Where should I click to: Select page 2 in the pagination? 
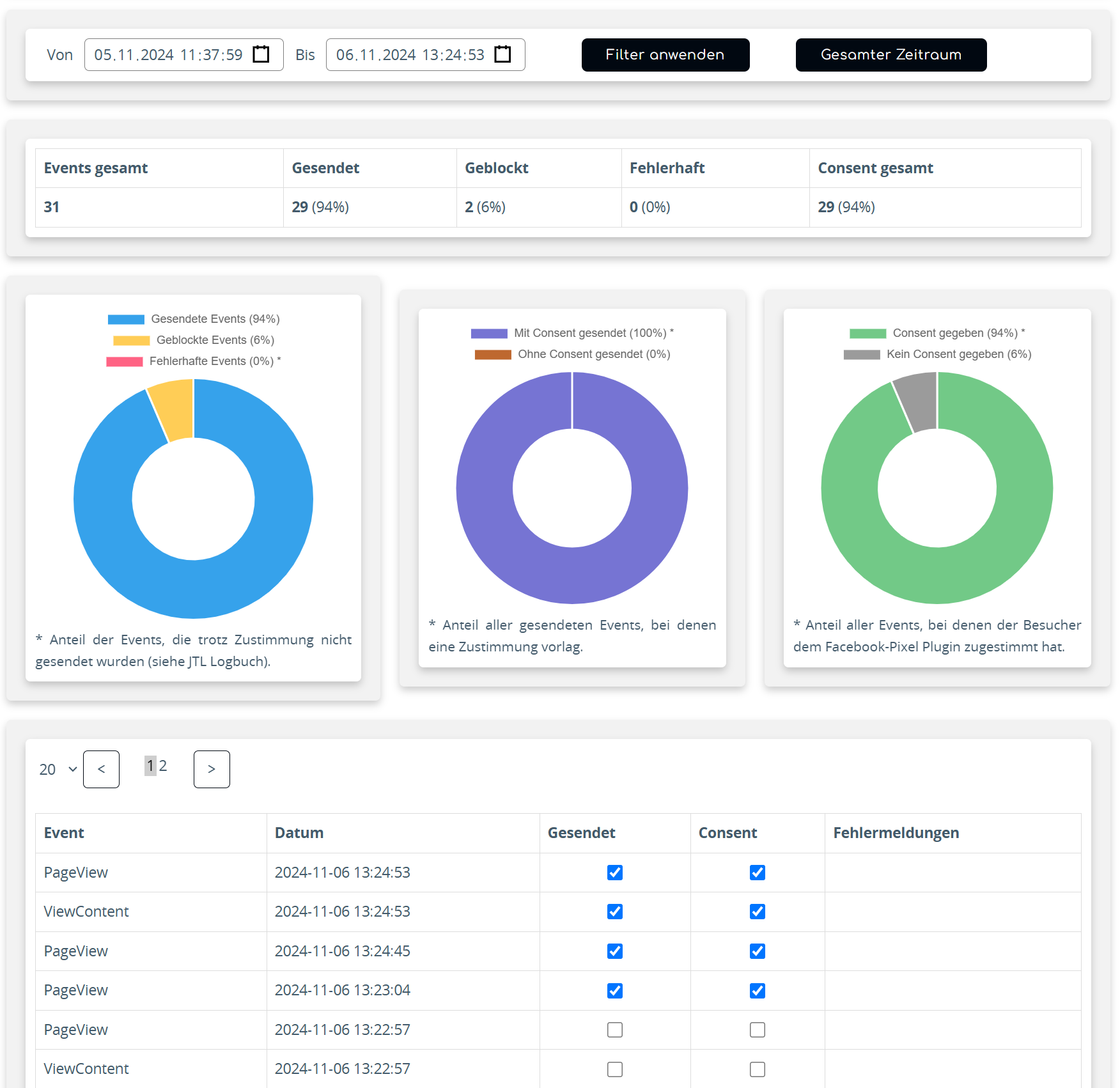163,765
